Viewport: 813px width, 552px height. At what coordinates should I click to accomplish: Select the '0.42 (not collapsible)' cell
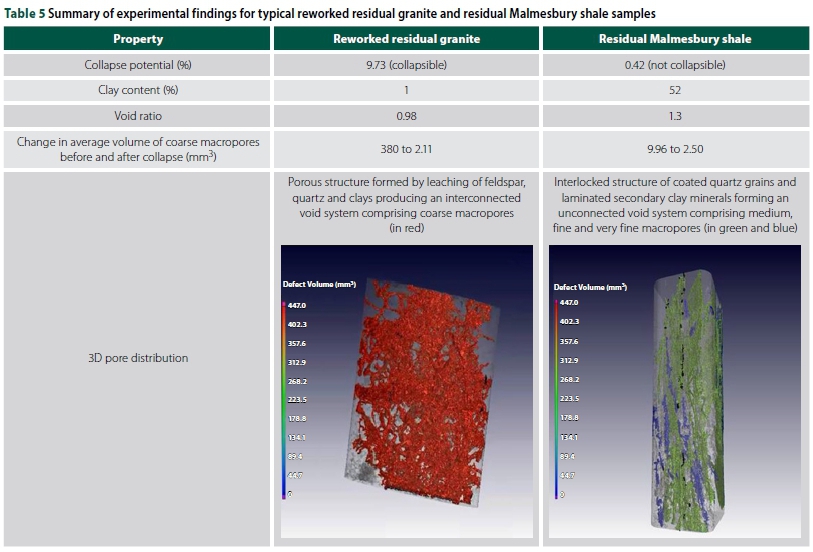675,65
